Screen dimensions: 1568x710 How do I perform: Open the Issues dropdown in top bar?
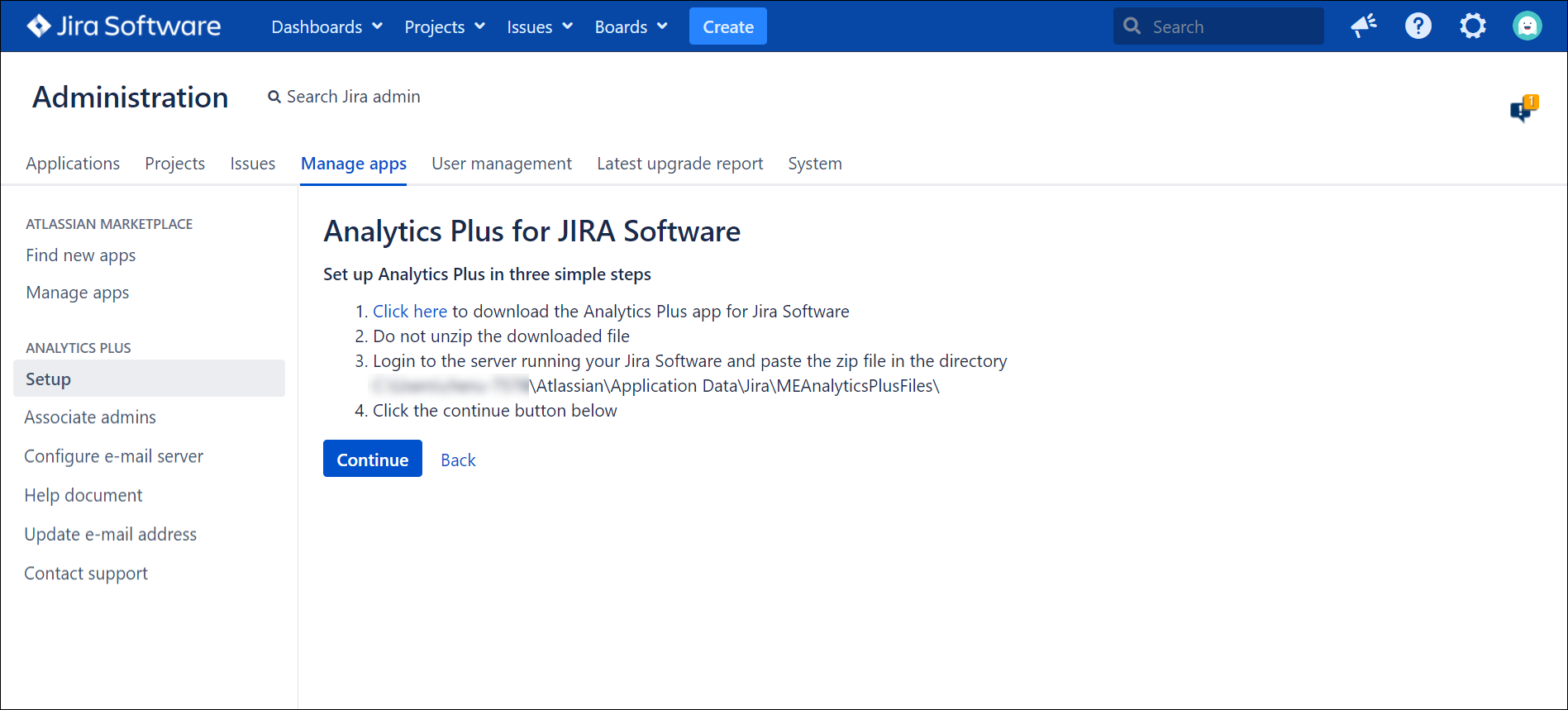point(539,27)
